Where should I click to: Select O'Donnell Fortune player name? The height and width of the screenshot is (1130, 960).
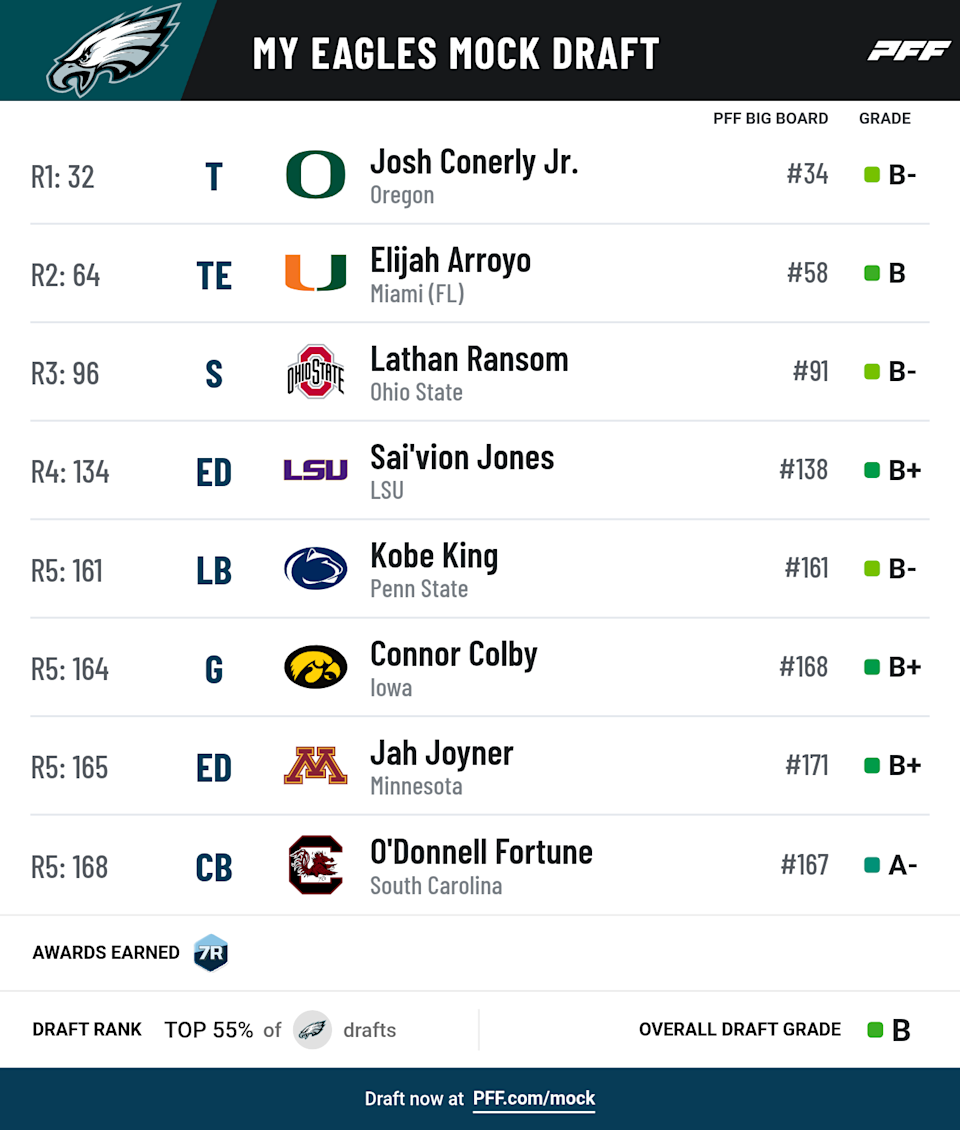click(x=481, y=852)
